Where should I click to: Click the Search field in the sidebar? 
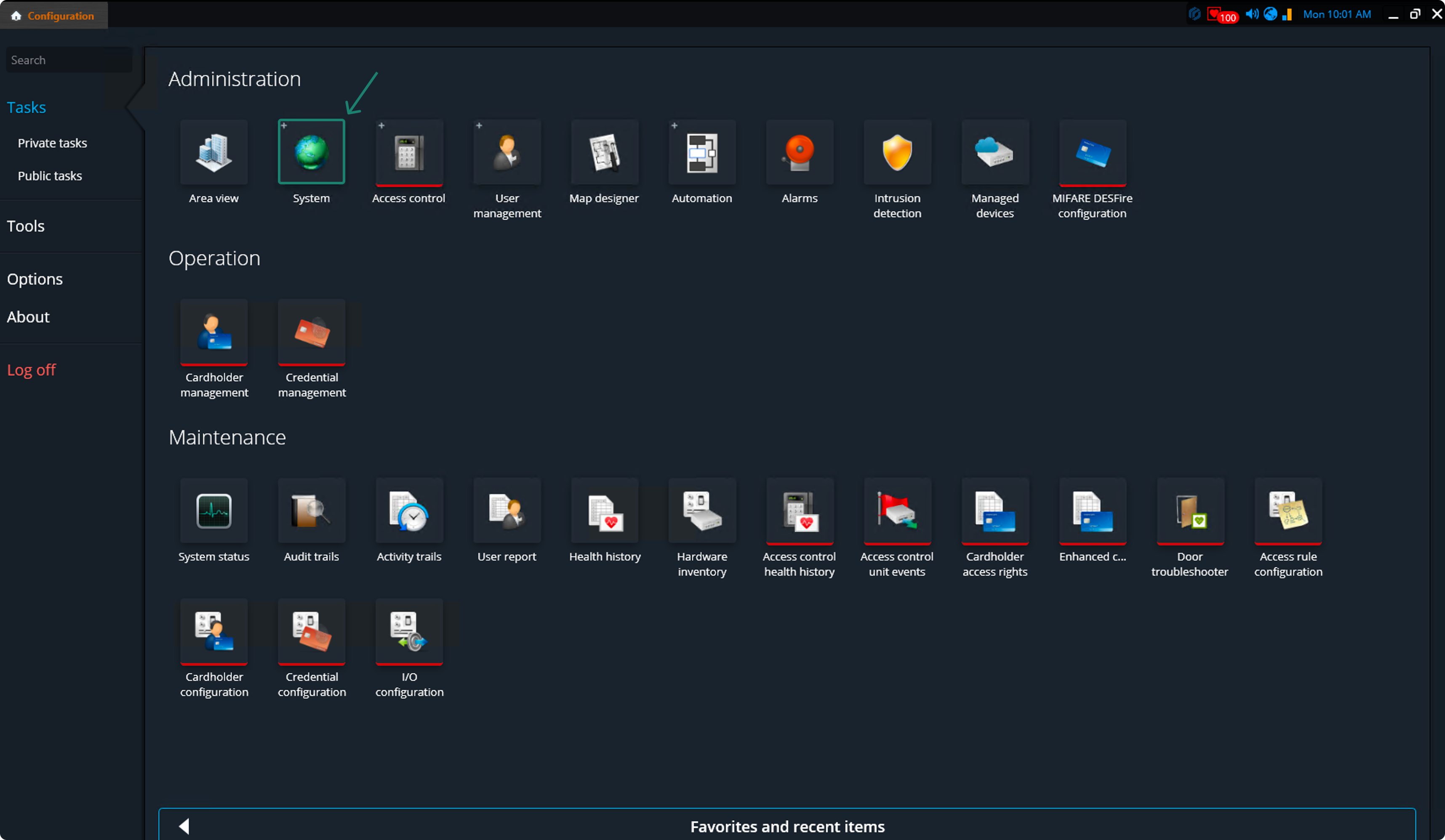pyautogui.click(x=69, y=60)
